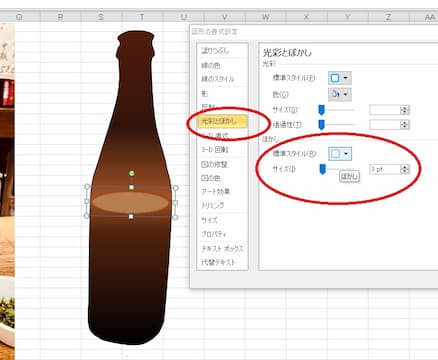Decrease transparency with spinner down arrow
438x360 pixels.
coord(405,127)
